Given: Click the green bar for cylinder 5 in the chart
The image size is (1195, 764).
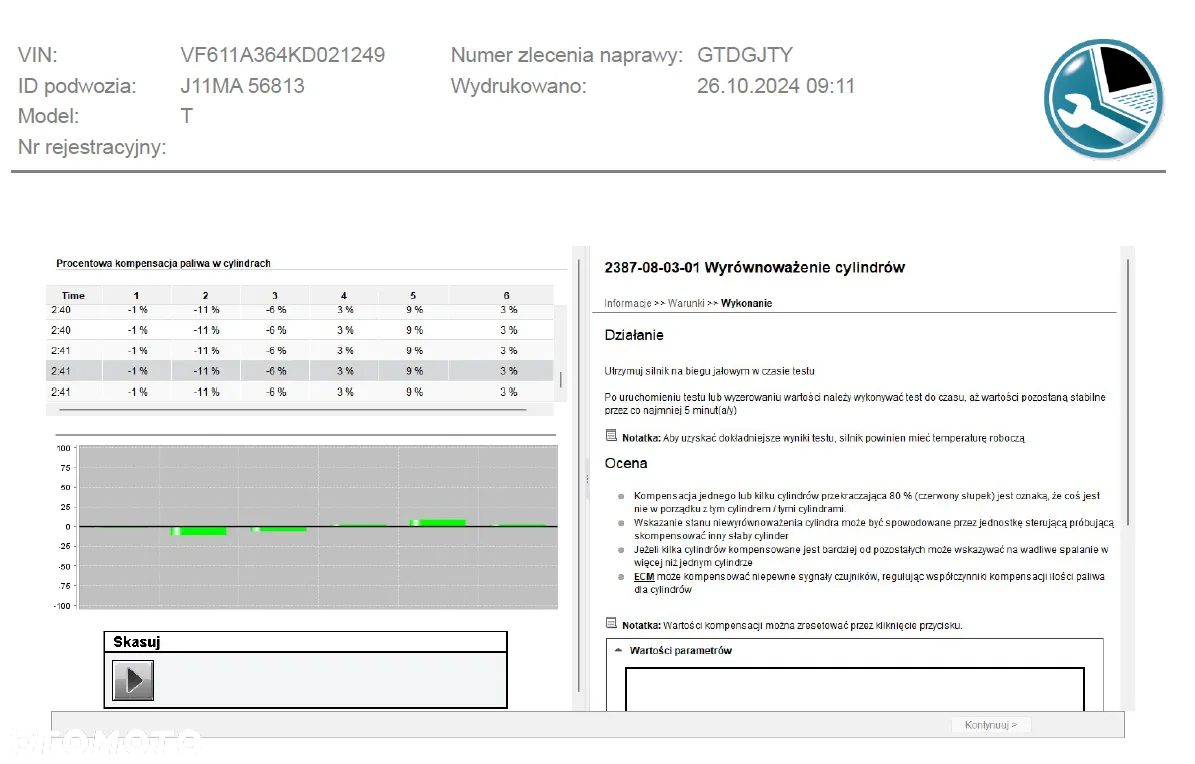Looking at the screenshot, I should (x=437, y=523).
